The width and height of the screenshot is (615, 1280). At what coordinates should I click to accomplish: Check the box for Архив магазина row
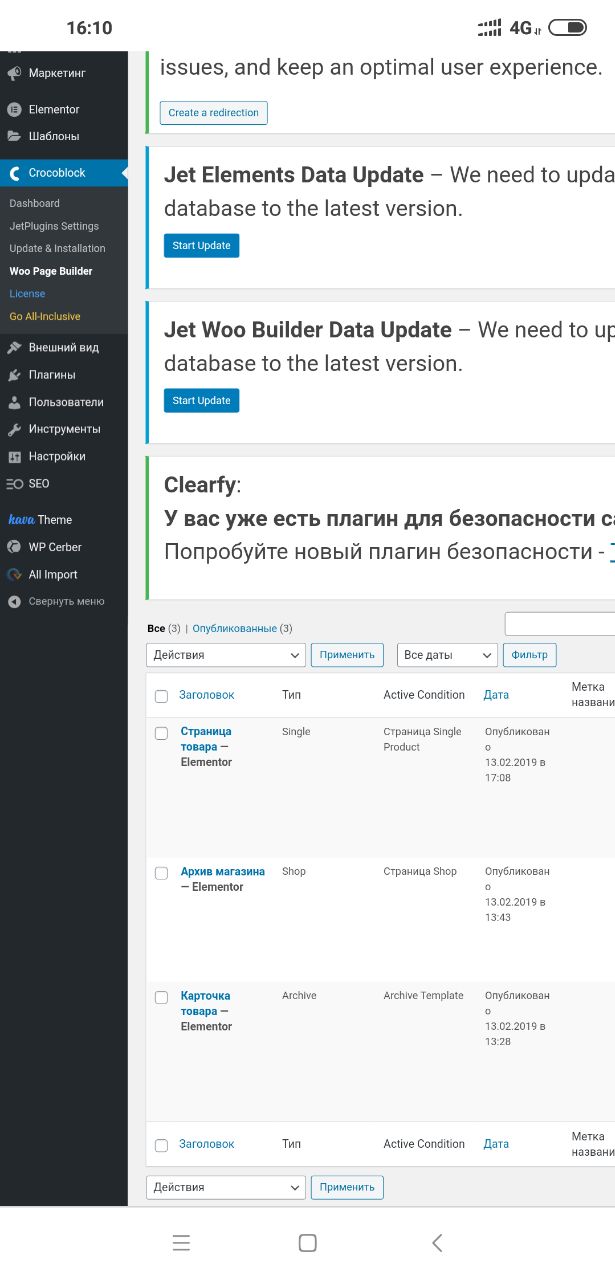pos(161,873)
